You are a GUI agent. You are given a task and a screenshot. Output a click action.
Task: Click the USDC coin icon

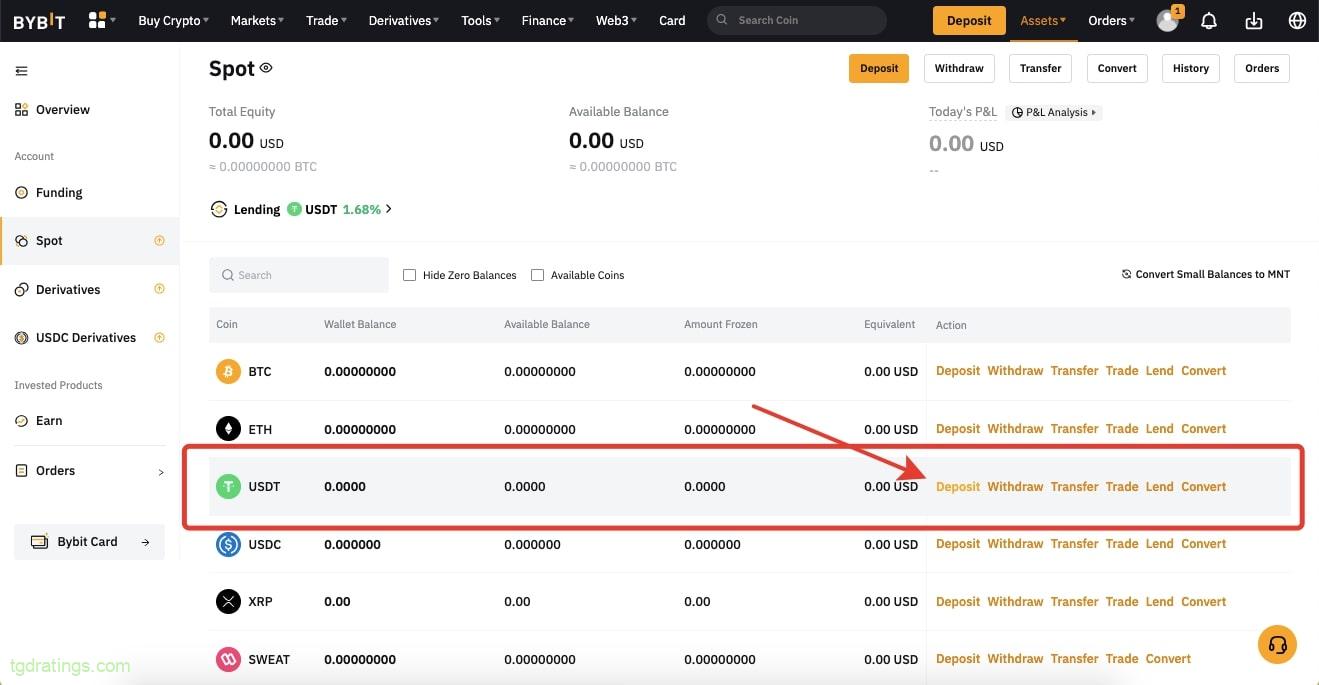pyautogui.click(x=229, y=544)
